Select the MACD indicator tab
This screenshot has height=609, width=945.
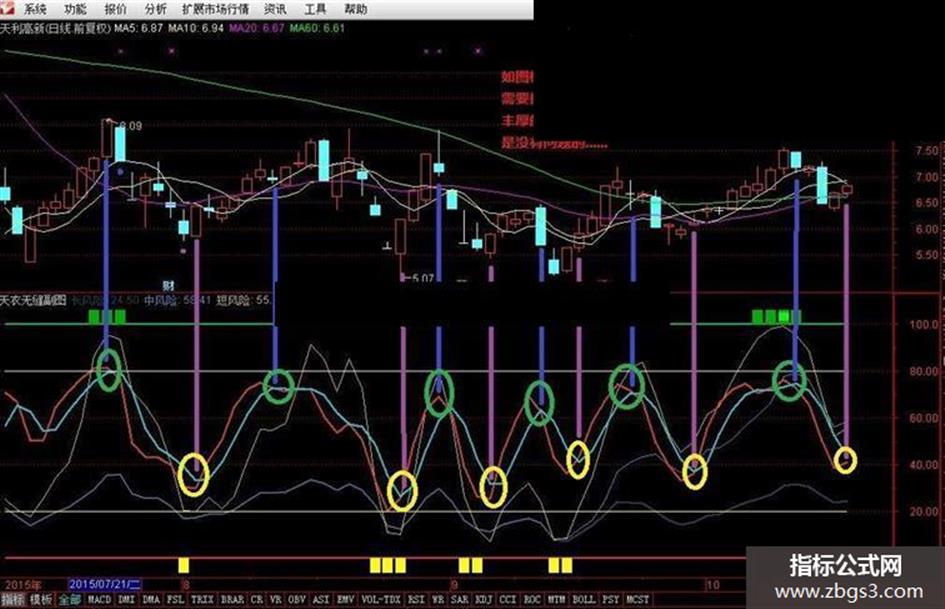pyautogui.click(x=99, y=599)
